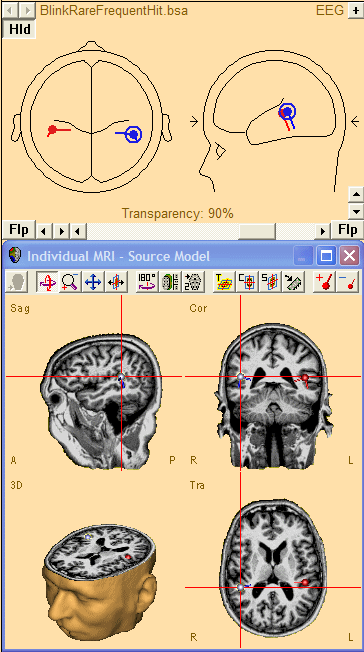Viewport: 364px width, 652px height.
Task: Click the Individual MRI - Source Model title
Action: [x=119, y=256]
